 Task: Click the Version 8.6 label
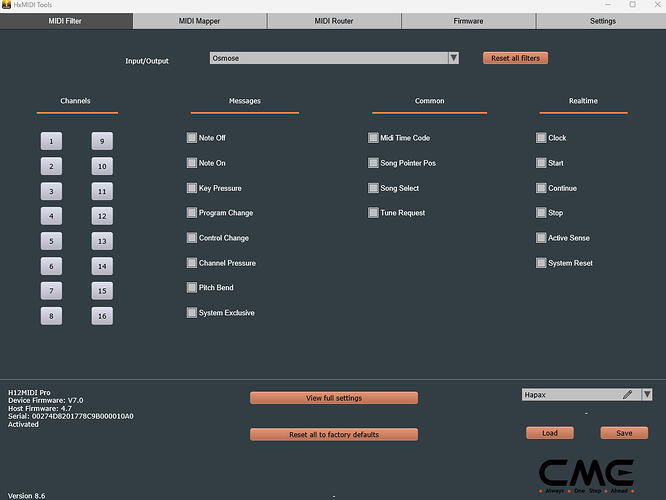(x=26, y=496)
